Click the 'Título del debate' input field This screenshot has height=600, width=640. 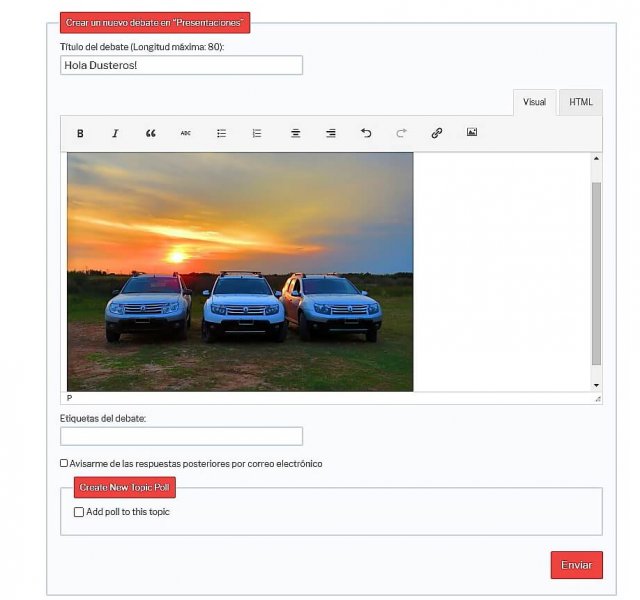[181, 65]
